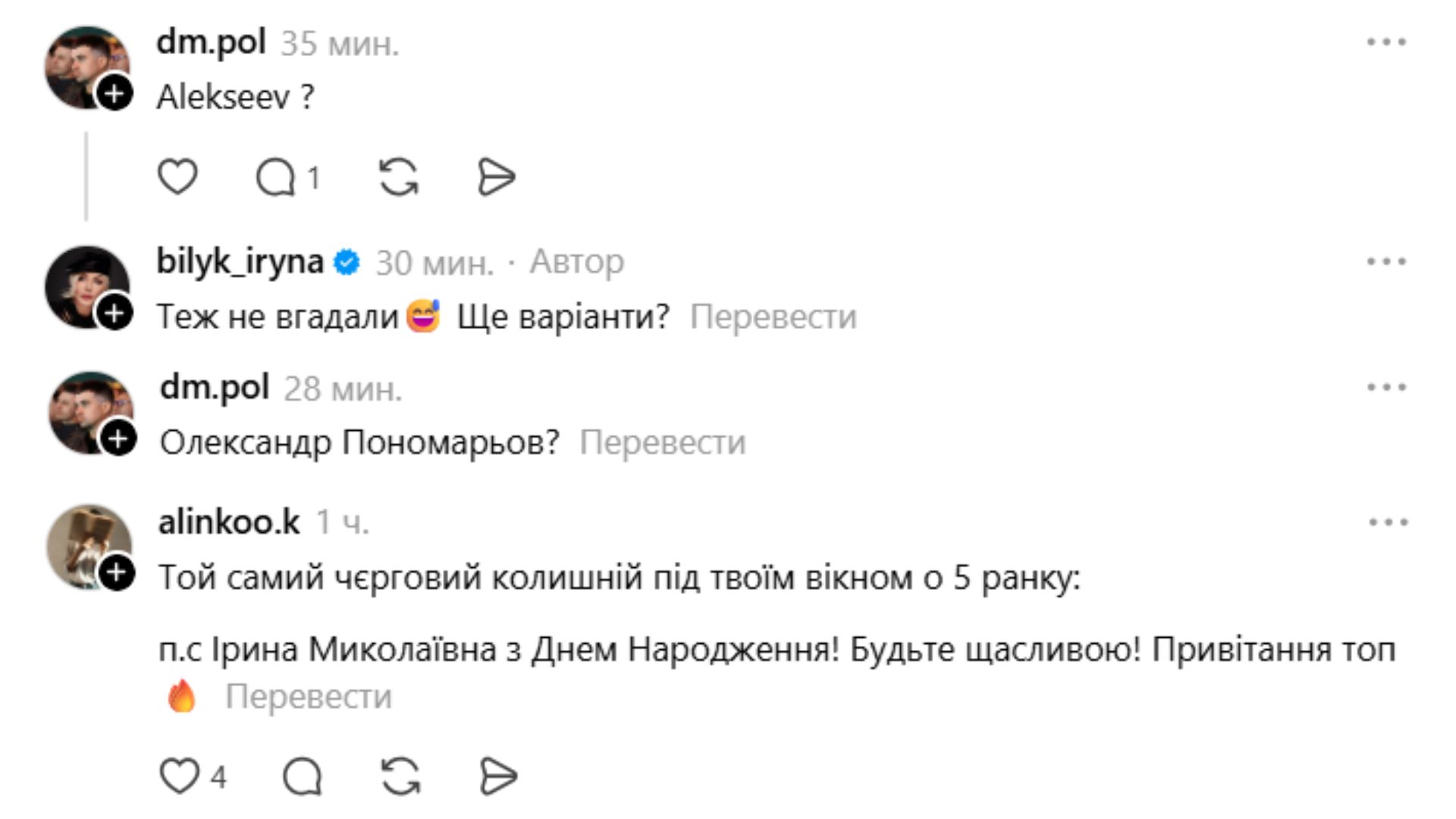Reply to alinkoo.k's birthday comment
The image size is (1456, 819).
(303, 777)
